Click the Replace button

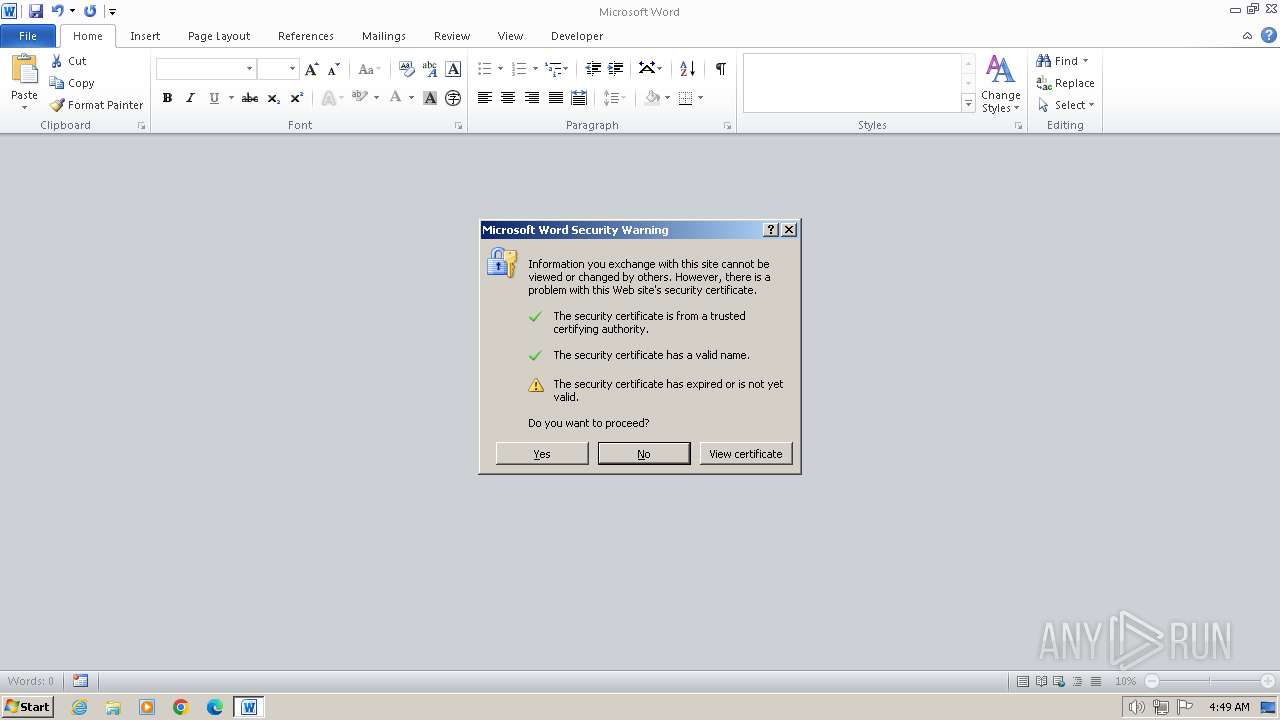pyautogui.click(x=1066, y=83)
